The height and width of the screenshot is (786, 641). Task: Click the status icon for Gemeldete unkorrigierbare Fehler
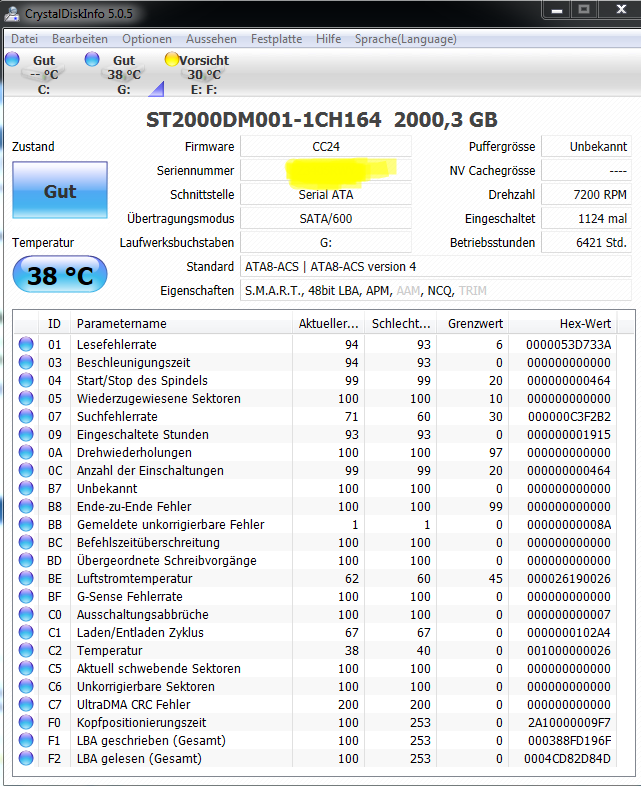[x=26, y=524]
